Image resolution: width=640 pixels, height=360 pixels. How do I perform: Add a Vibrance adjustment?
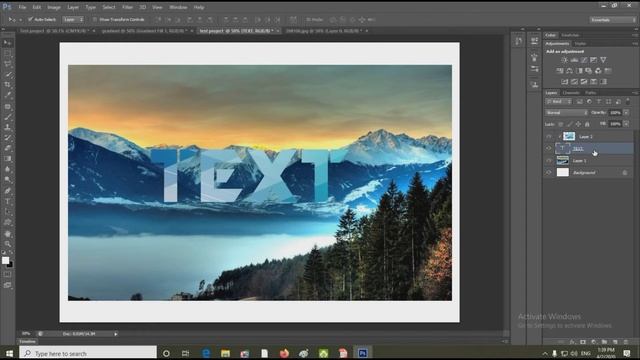click(603, 60)
